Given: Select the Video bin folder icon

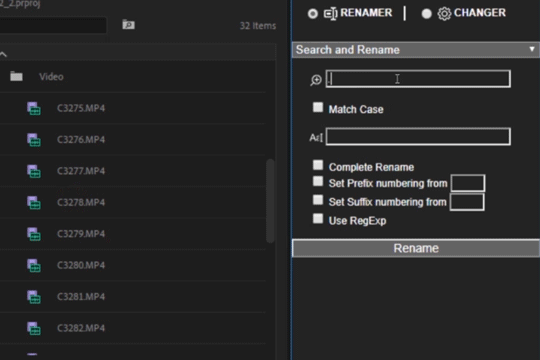Looking at the screenshot, I should 16,76.
